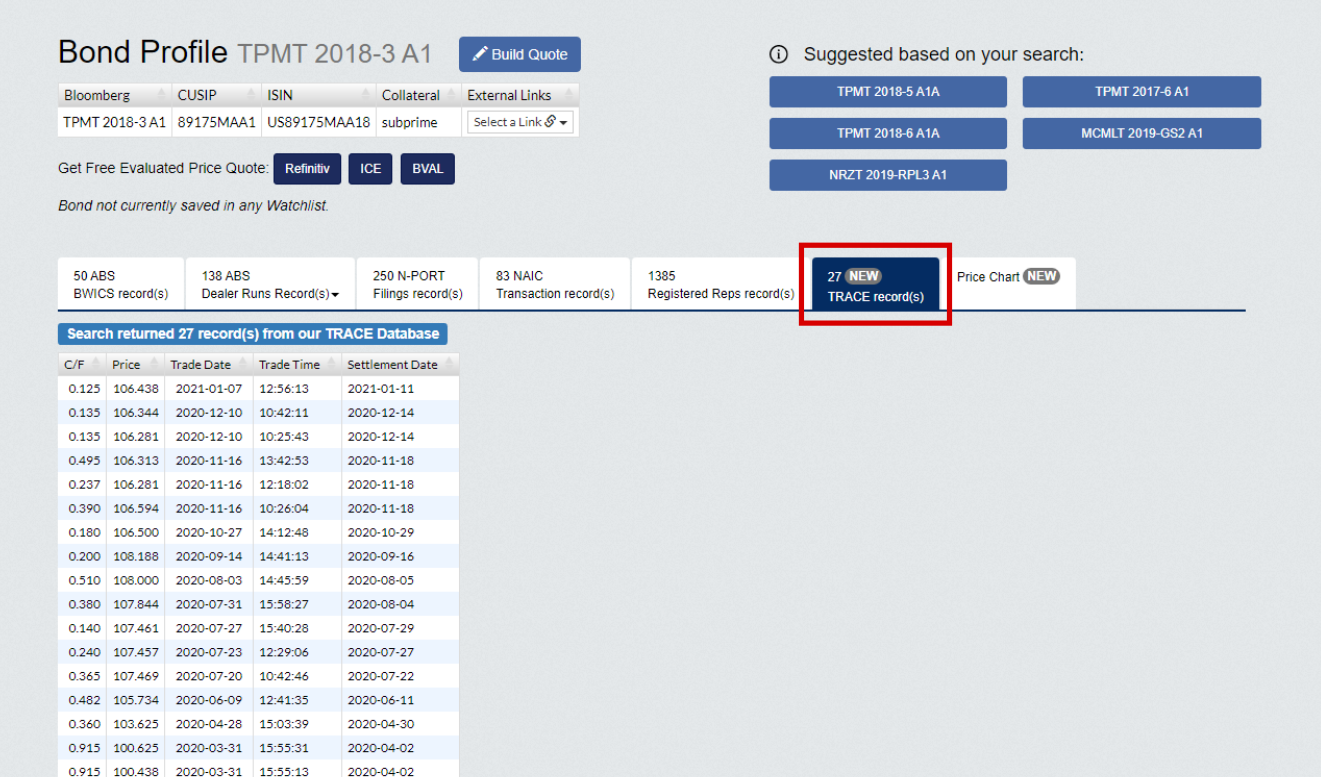The width and height of the screenshot is (1321, 777).
Task: Open the 250 N-PORT Filings tab
Action: coord(417,285)
